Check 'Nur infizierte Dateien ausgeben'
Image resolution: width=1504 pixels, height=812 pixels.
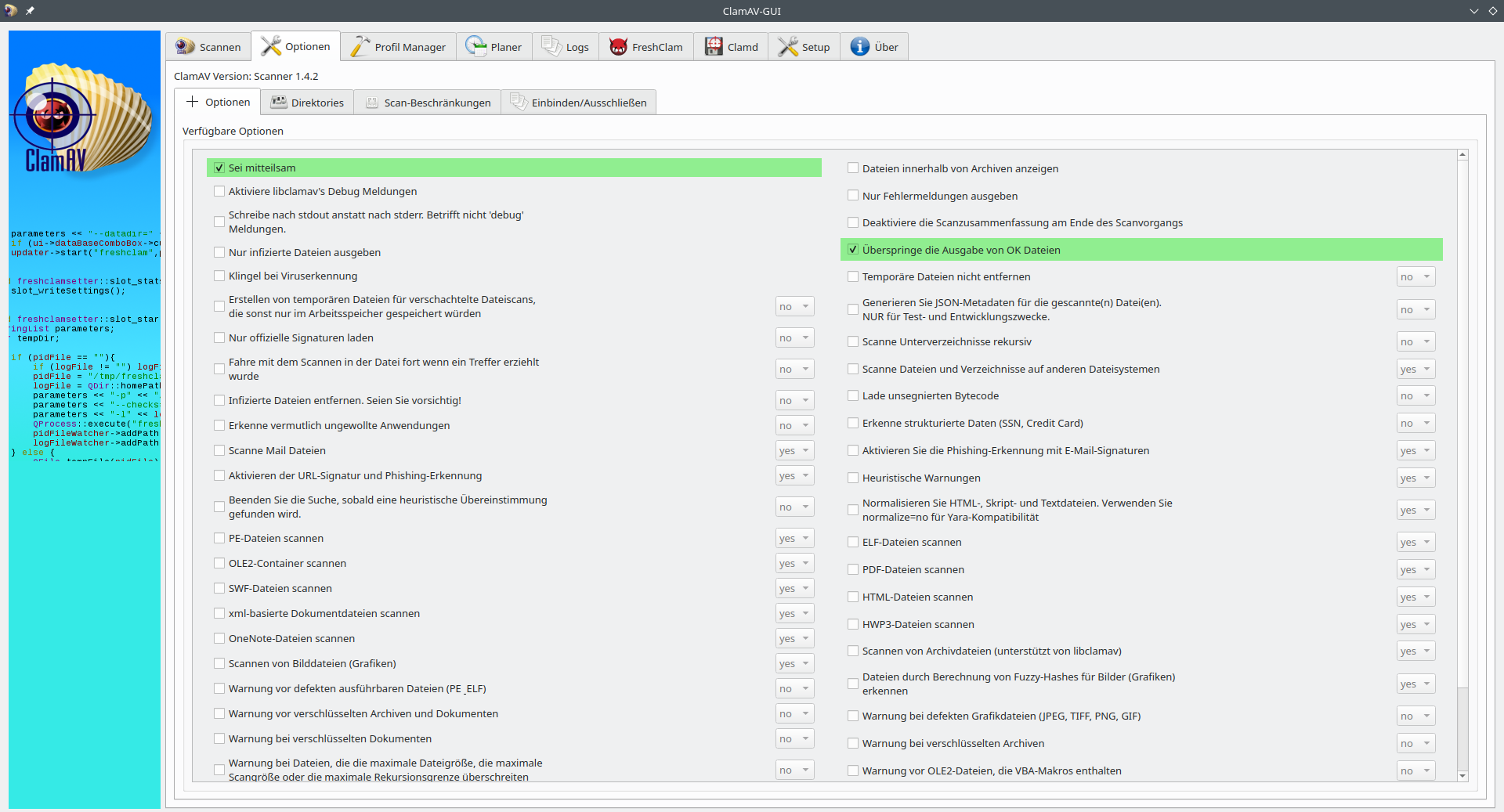tap(219, 252)
